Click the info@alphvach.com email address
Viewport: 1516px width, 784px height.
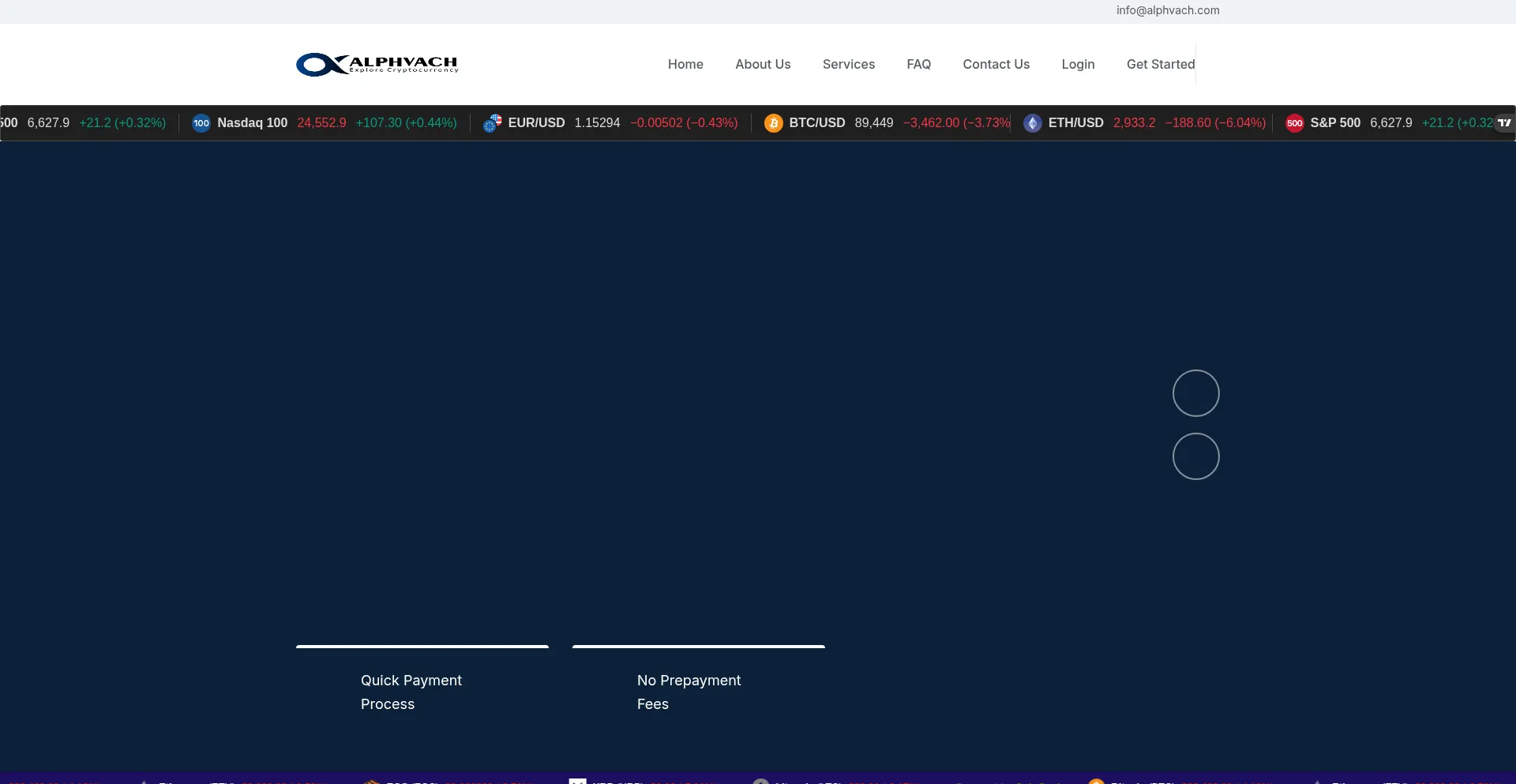coord(1168,10)
